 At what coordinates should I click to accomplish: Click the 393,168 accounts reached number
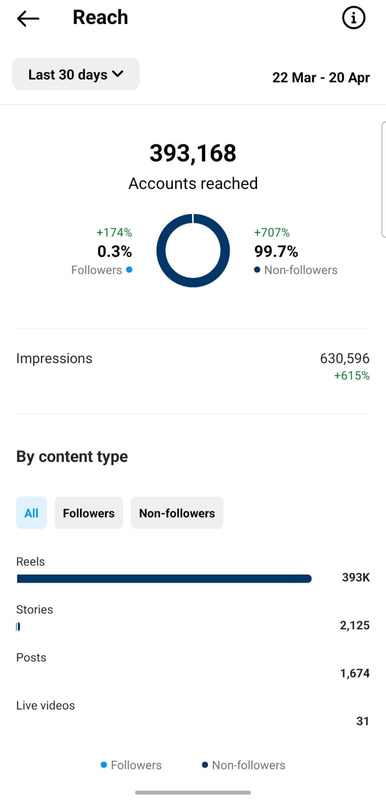tap(193, 154)
